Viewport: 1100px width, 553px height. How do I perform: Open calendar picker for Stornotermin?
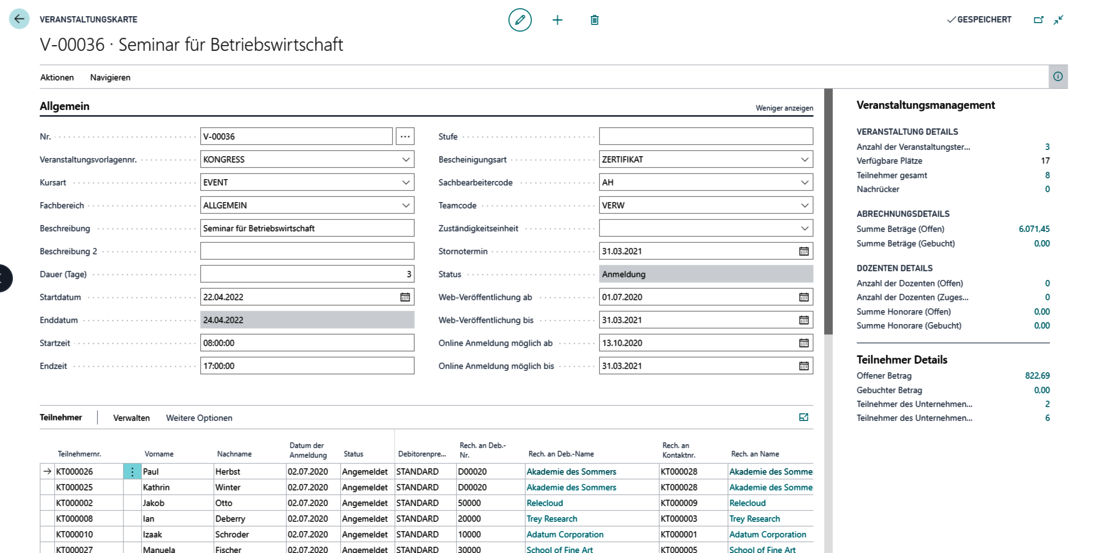(x=803, y=251)
